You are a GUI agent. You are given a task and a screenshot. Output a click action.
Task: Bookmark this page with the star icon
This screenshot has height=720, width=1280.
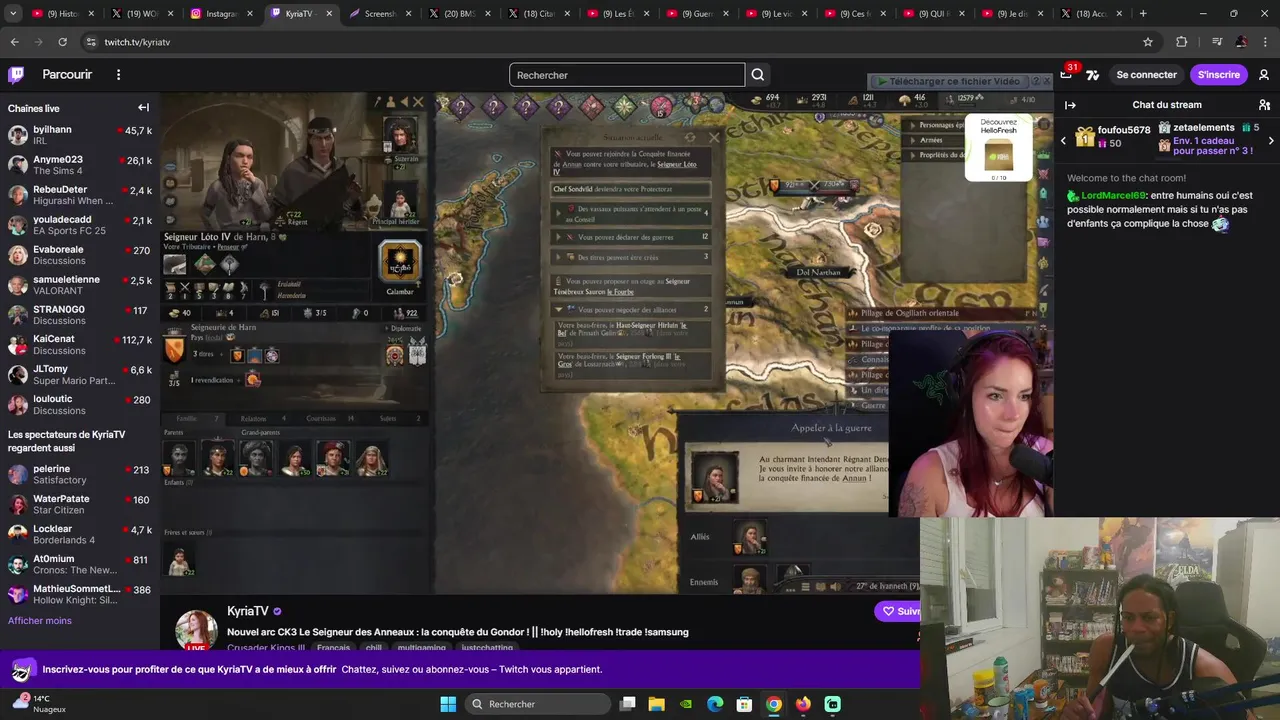click(x=1148, y=42)
